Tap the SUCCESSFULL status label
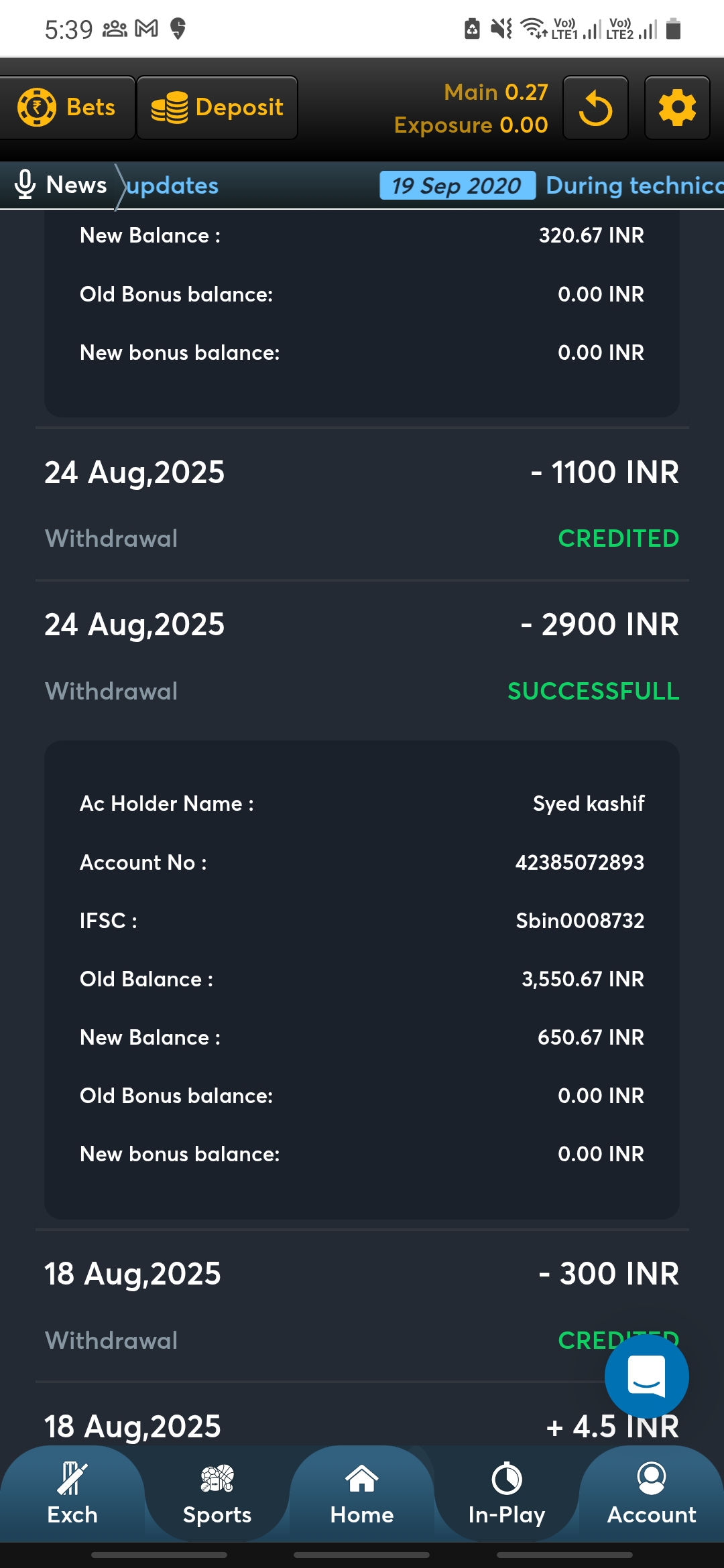 593,692
